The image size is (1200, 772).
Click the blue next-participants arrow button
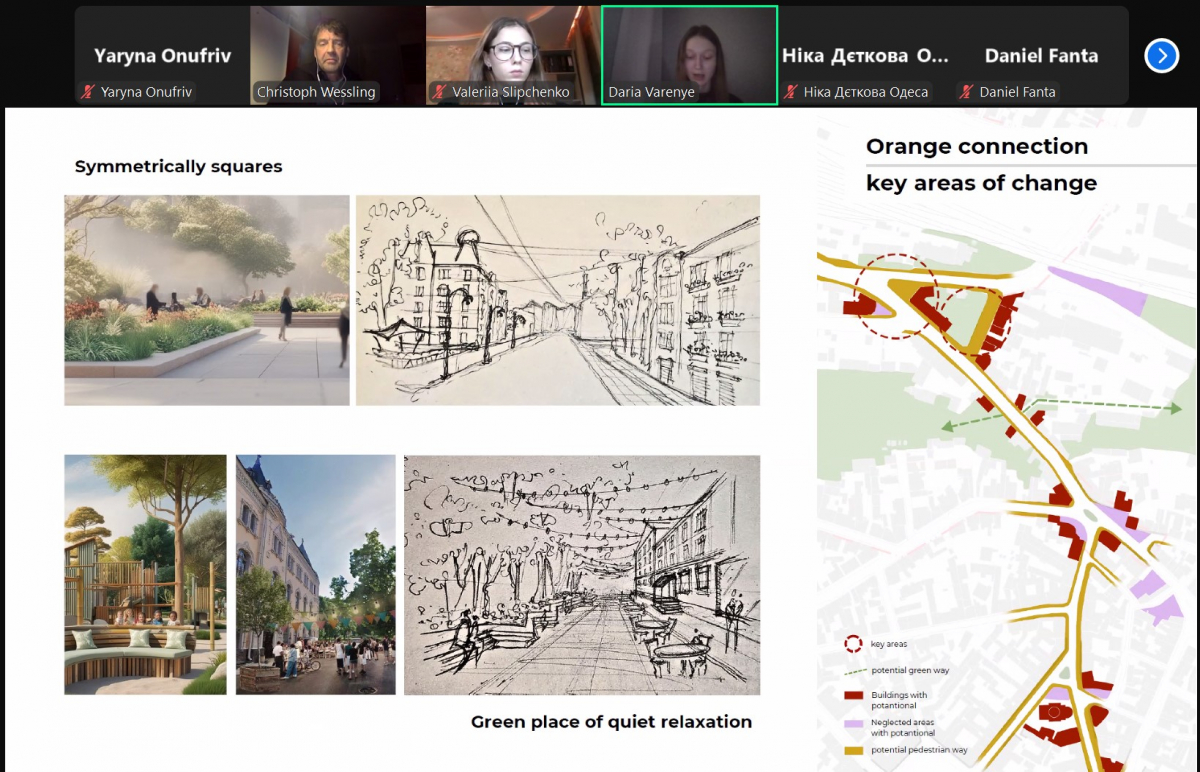click(1161, 56)
